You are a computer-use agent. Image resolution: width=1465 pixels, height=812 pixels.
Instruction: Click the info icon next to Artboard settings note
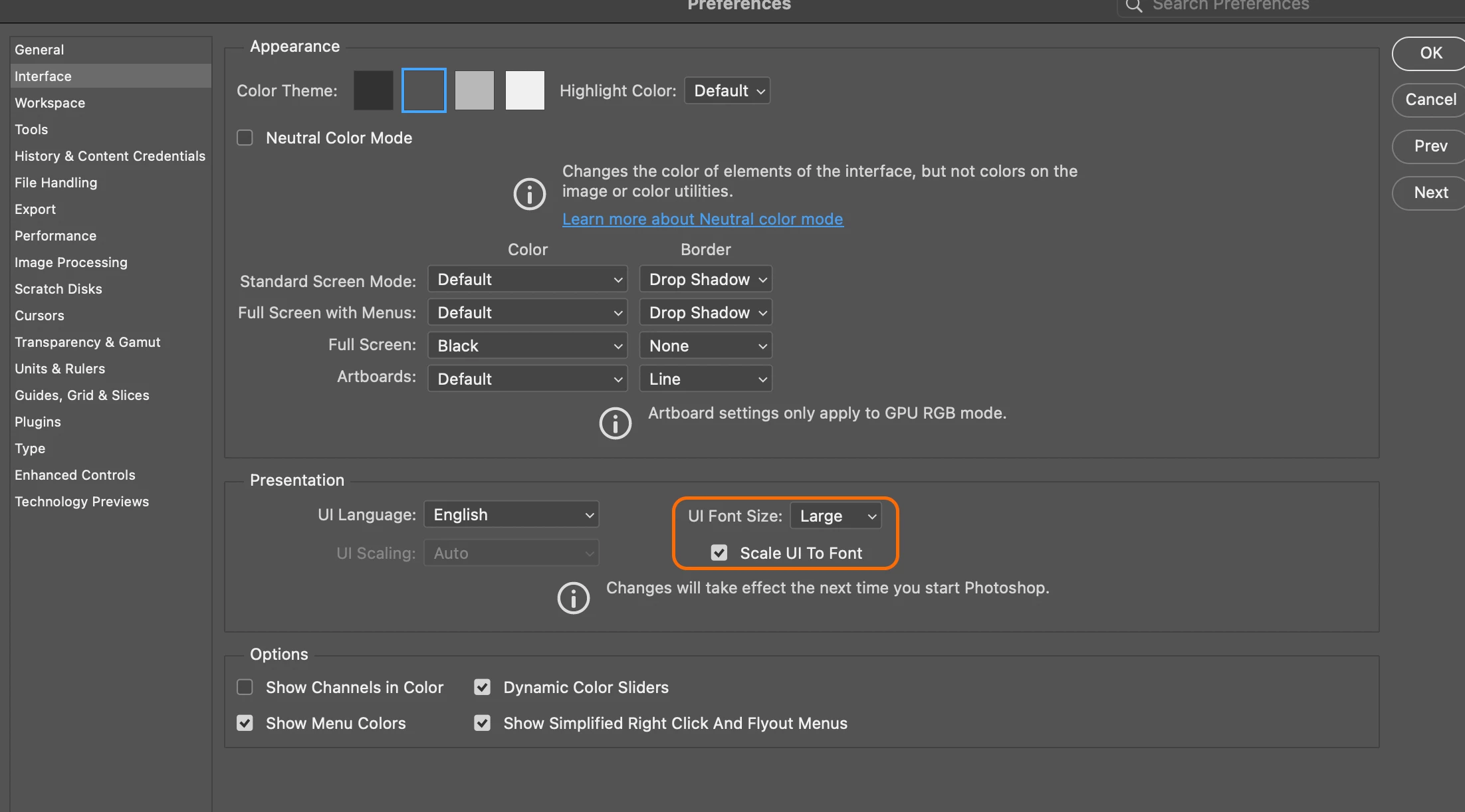point(615,423)
